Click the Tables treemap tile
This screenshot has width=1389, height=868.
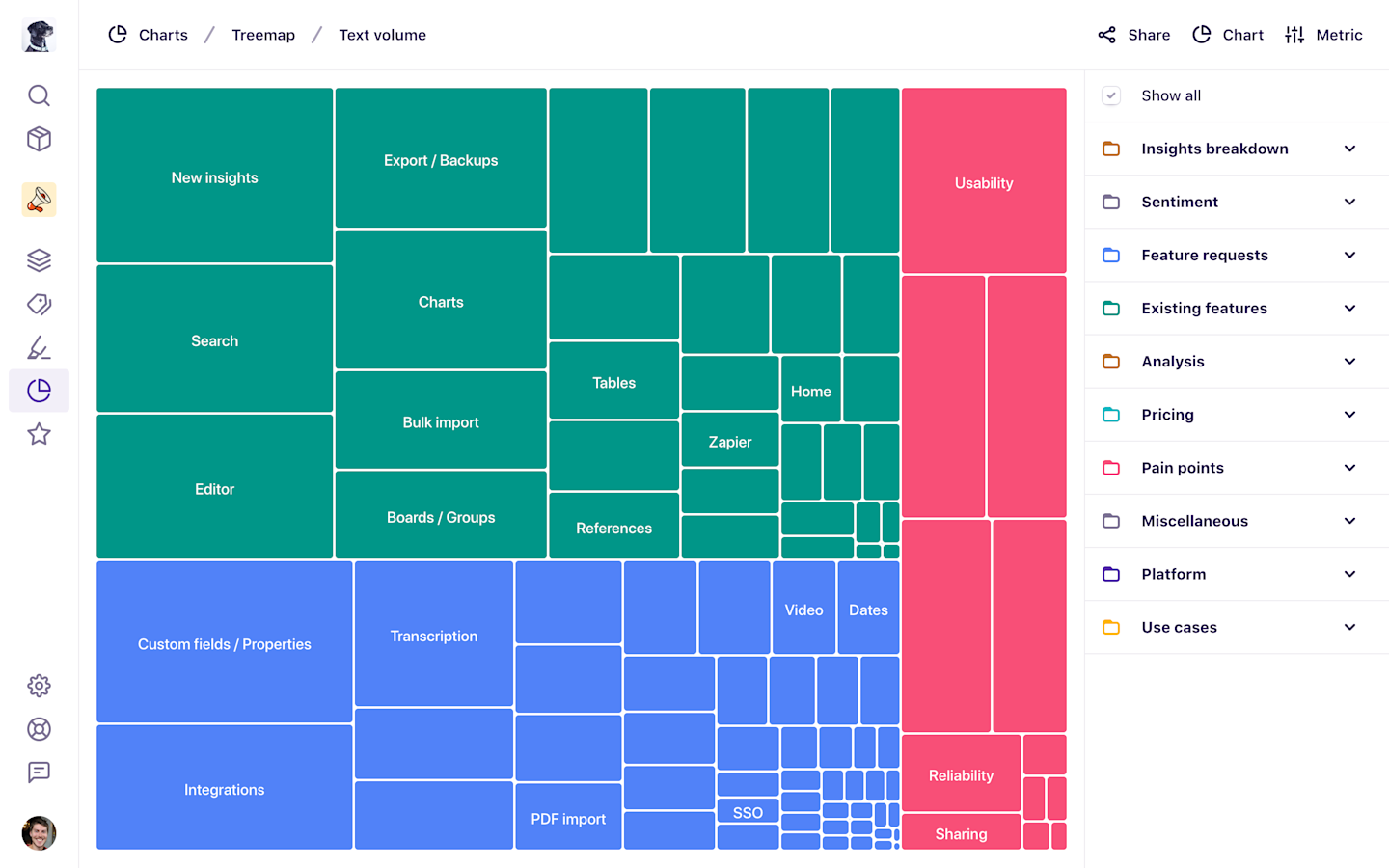613,380
